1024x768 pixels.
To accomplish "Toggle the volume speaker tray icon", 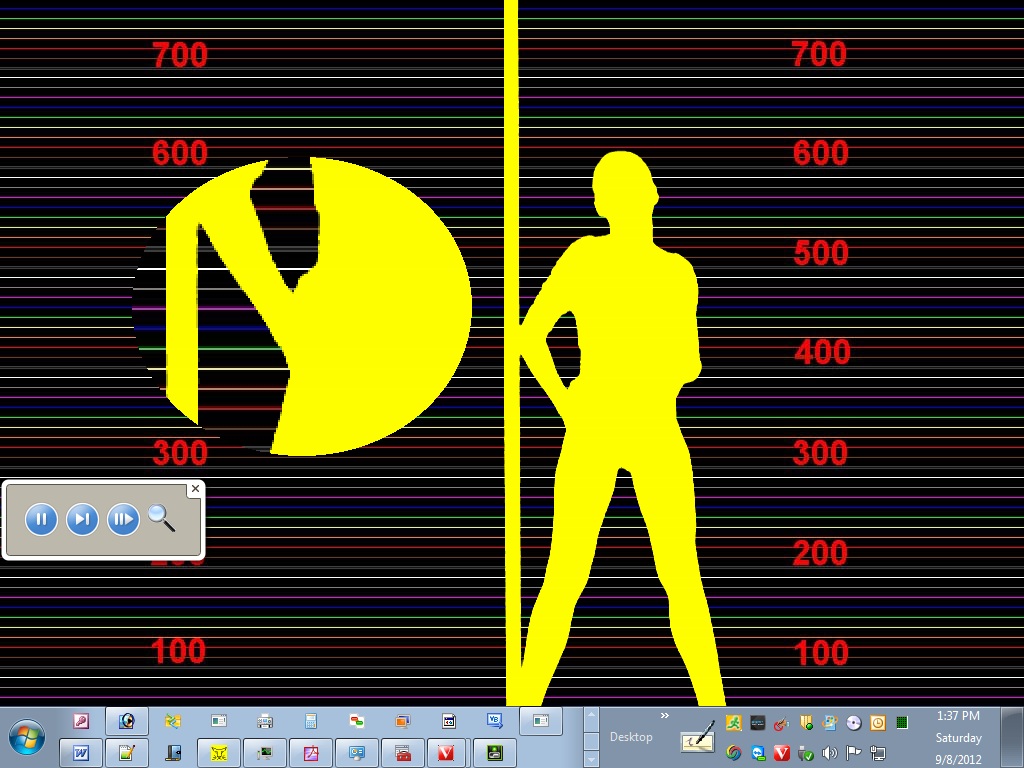I will (x=829, y=753).
